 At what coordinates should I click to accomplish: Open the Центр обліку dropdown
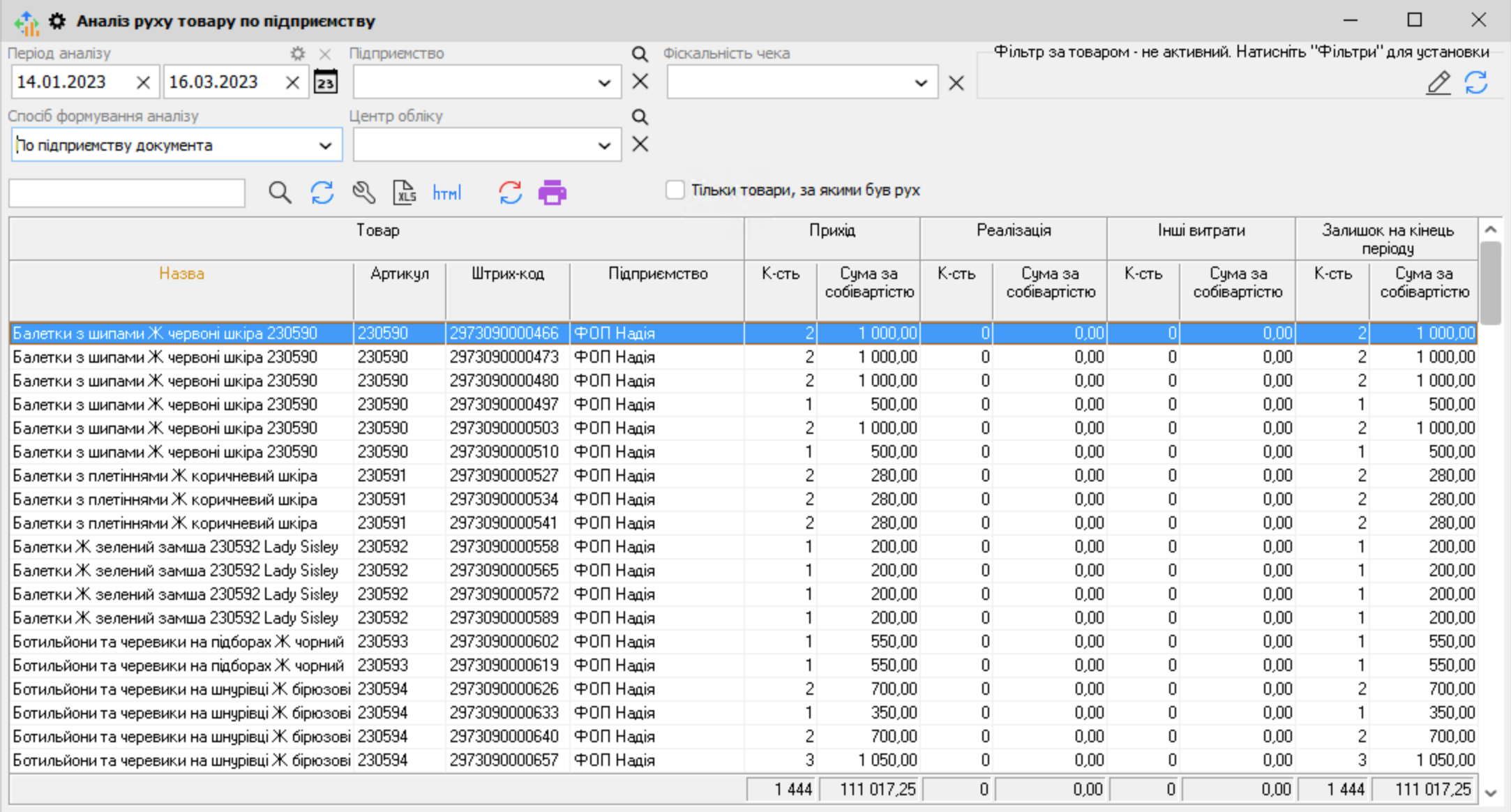pos(604,146)
